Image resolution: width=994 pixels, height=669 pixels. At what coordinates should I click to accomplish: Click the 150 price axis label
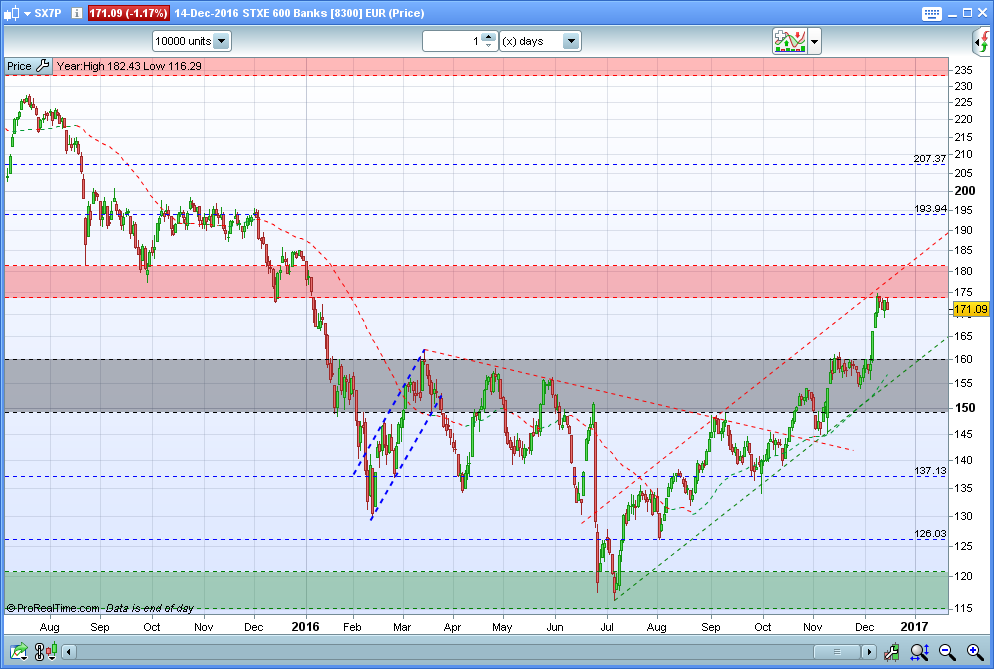coord(965,408)
